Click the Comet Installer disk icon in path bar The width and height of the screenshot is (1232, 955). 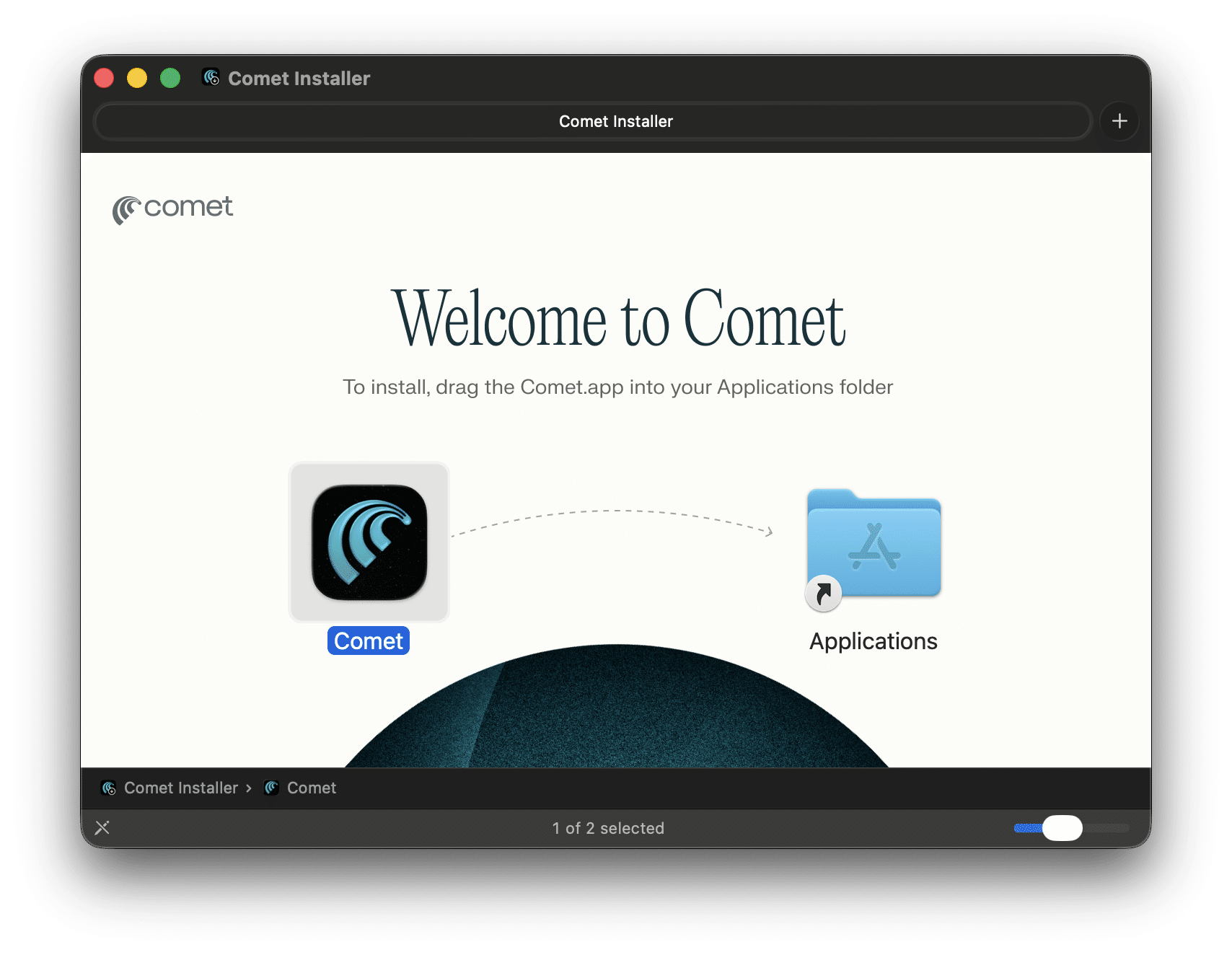click(x=109, y=788)
